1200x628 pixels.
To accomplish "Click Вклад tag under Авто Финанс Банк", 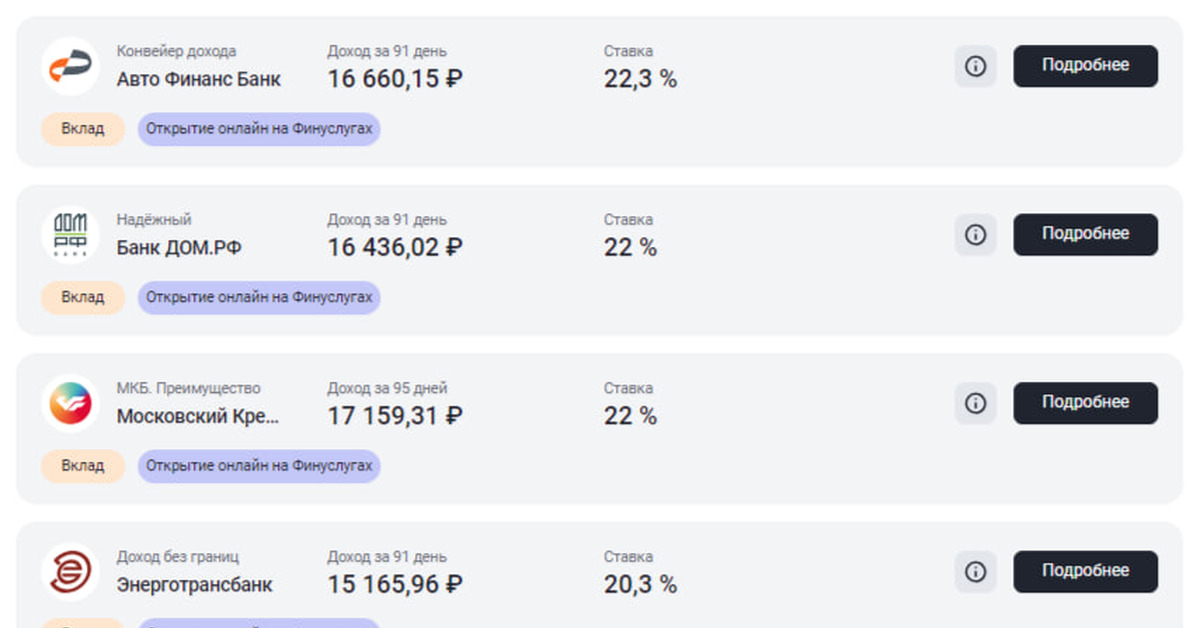I will click(x=83, y=129).
